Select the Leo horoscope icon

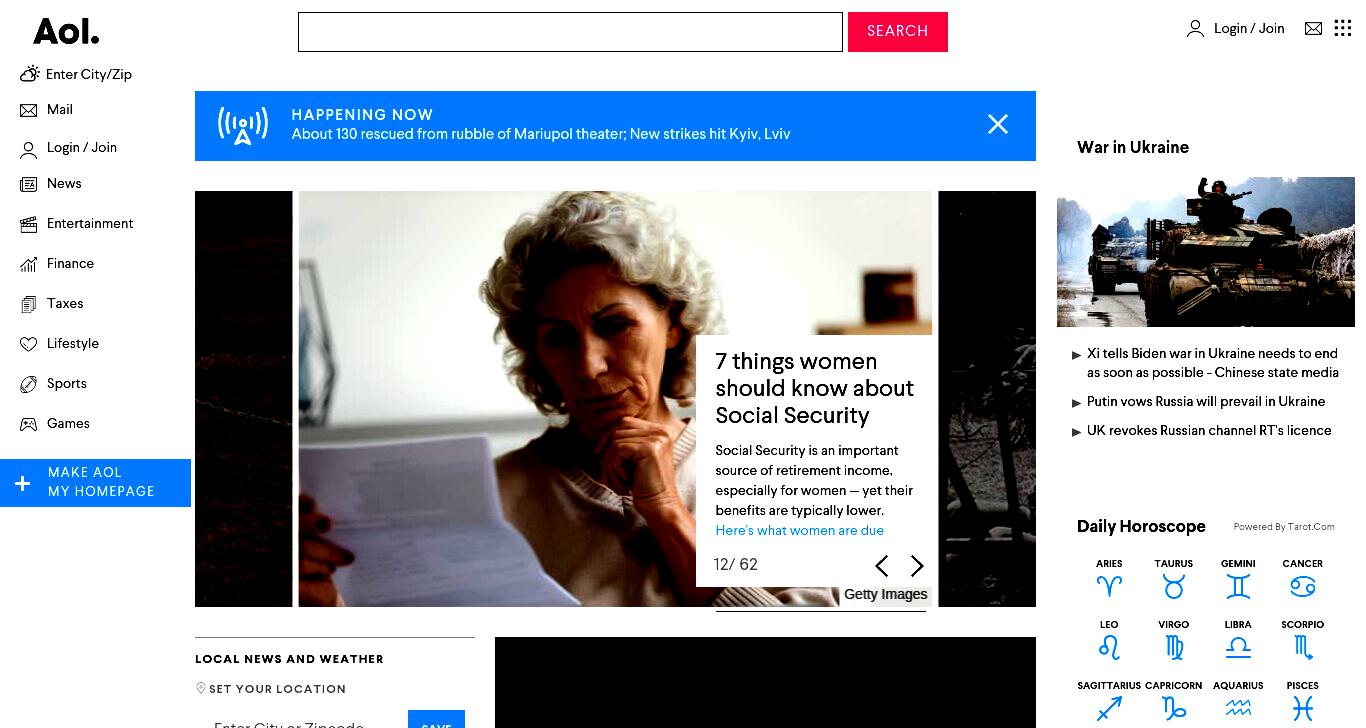click(x=1109, y=647)
